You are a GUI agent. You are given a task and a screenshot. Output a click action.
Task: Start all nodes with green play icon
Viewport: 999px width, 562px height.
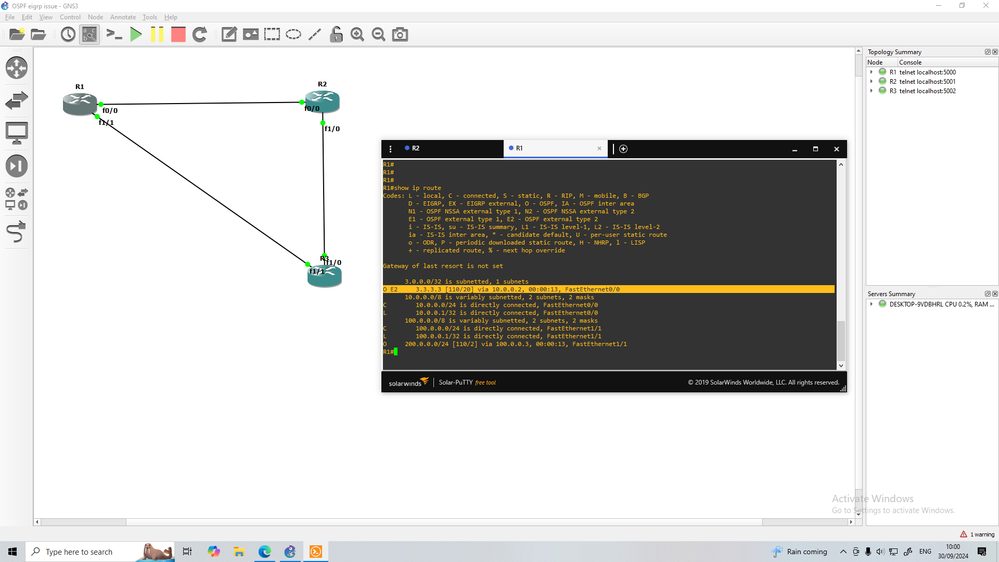[136, 34]
